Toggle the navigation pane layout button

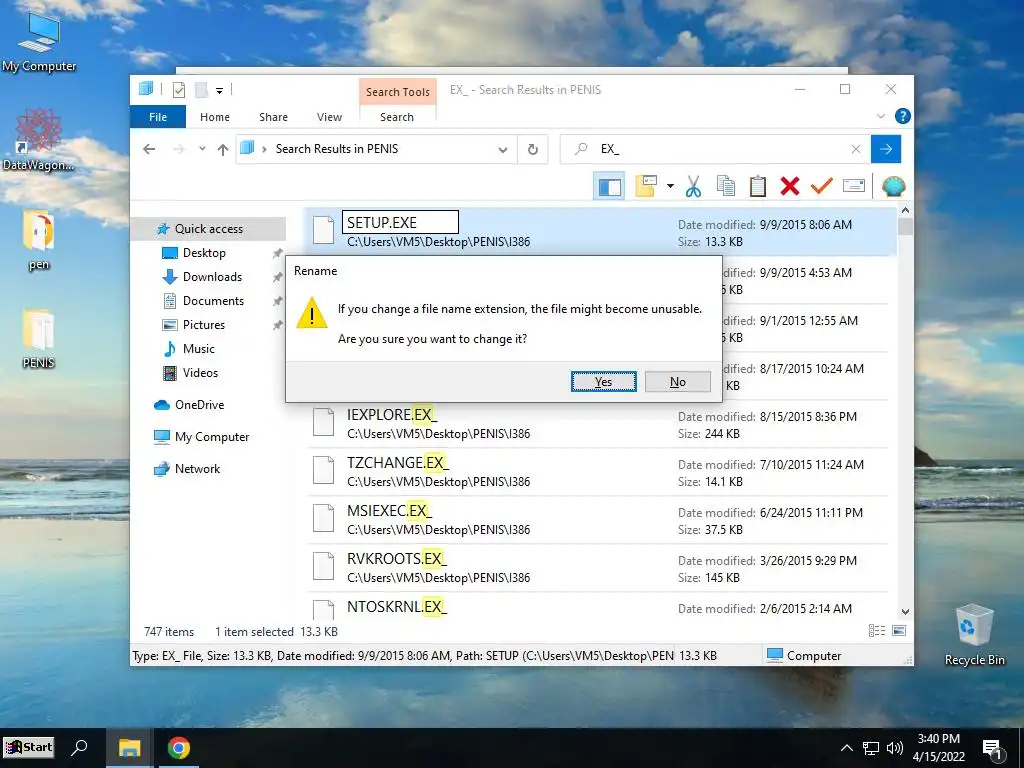pyautogui.click(x=609, y=187)
